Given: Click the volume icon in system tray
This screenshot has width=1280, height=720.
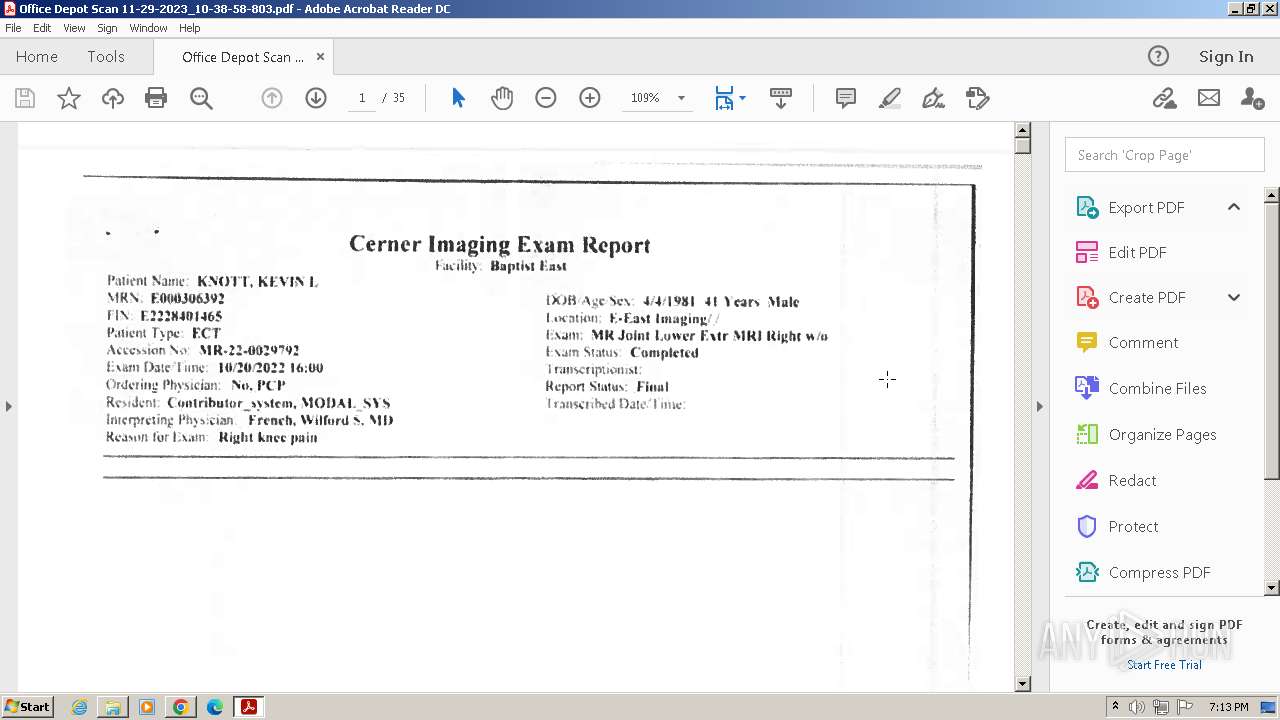Looking at the screenshot, I should pos(1137,707).
